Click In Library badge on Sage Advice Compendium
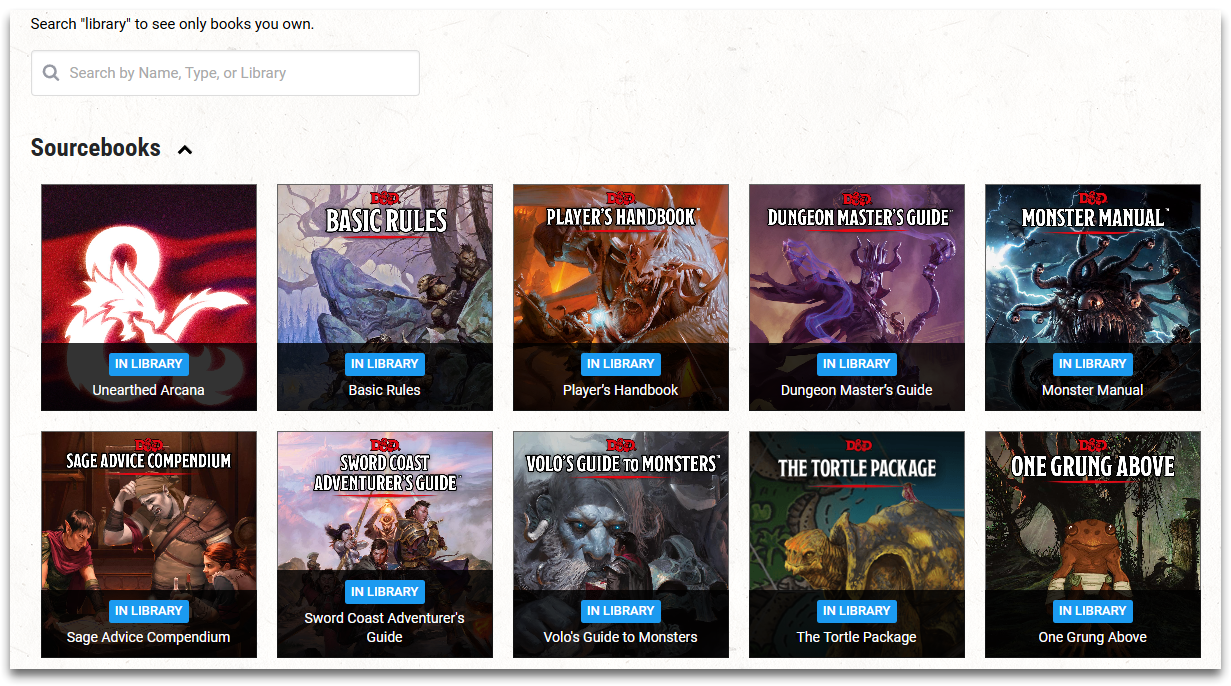The height and width of the screenshot is (686, 1231). [149, 611]
